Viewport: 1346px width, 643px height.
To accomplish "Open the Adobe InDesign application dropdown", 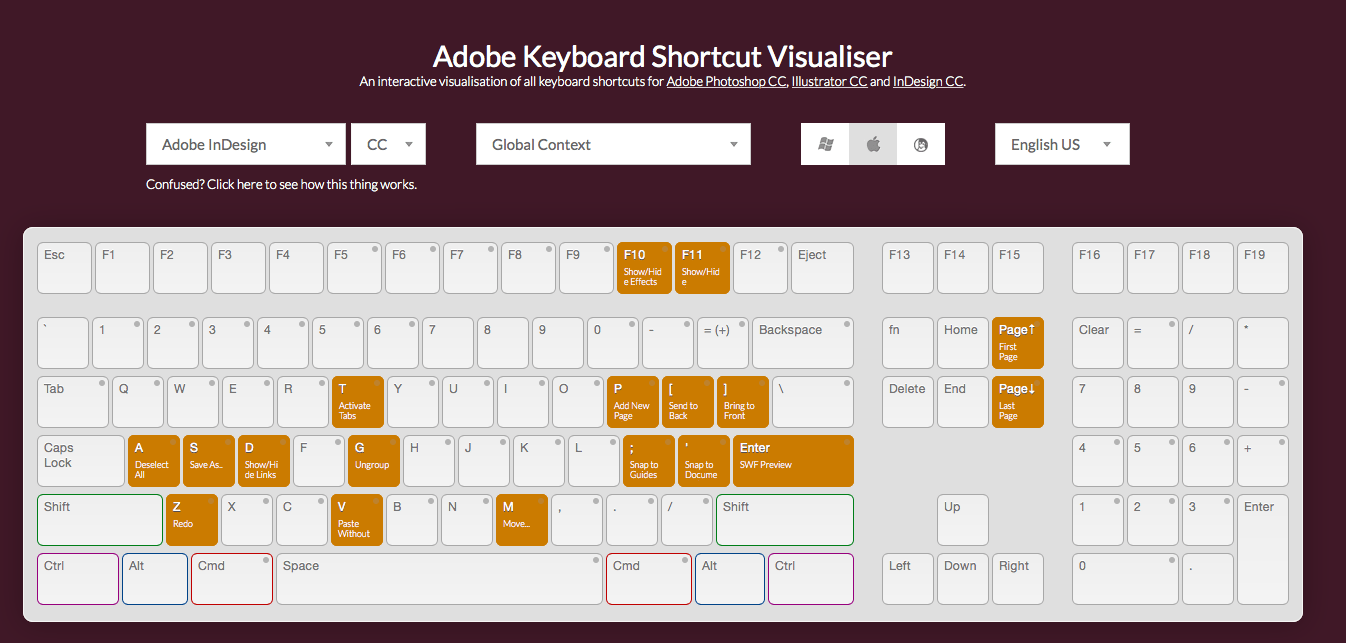I will pyautogui.click(x=245, y=144).
